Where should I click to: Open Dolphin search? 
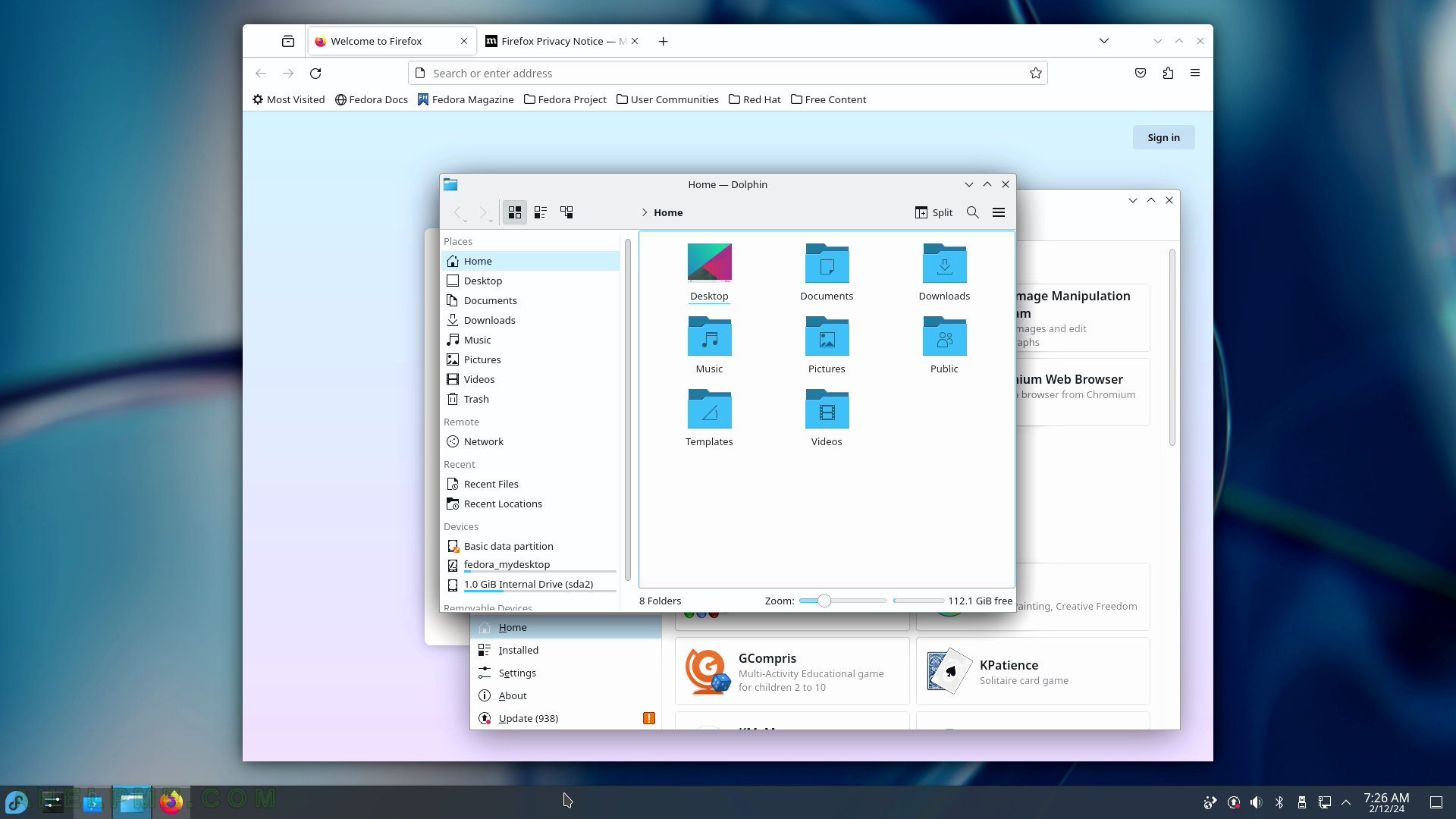click(972, 212)
